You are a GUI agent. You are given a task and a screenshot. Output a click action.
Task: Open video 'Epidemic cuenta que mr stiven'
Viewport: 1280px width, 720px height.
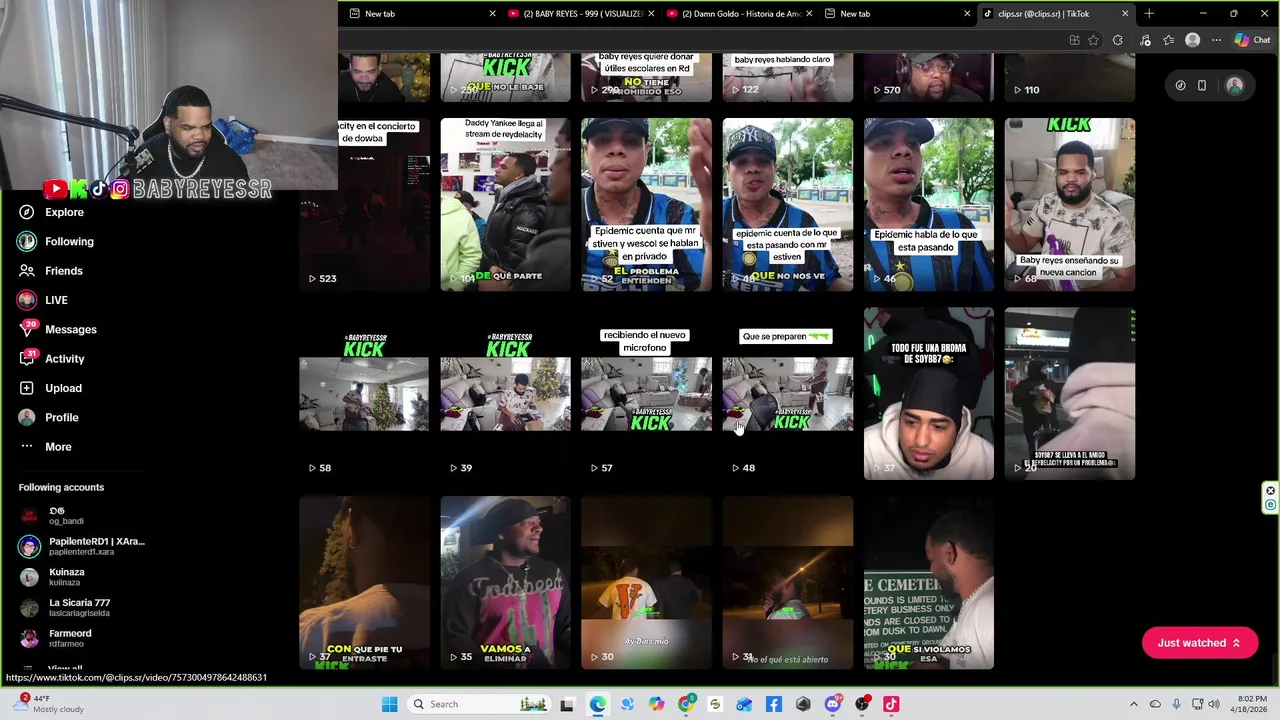[646, 205]
